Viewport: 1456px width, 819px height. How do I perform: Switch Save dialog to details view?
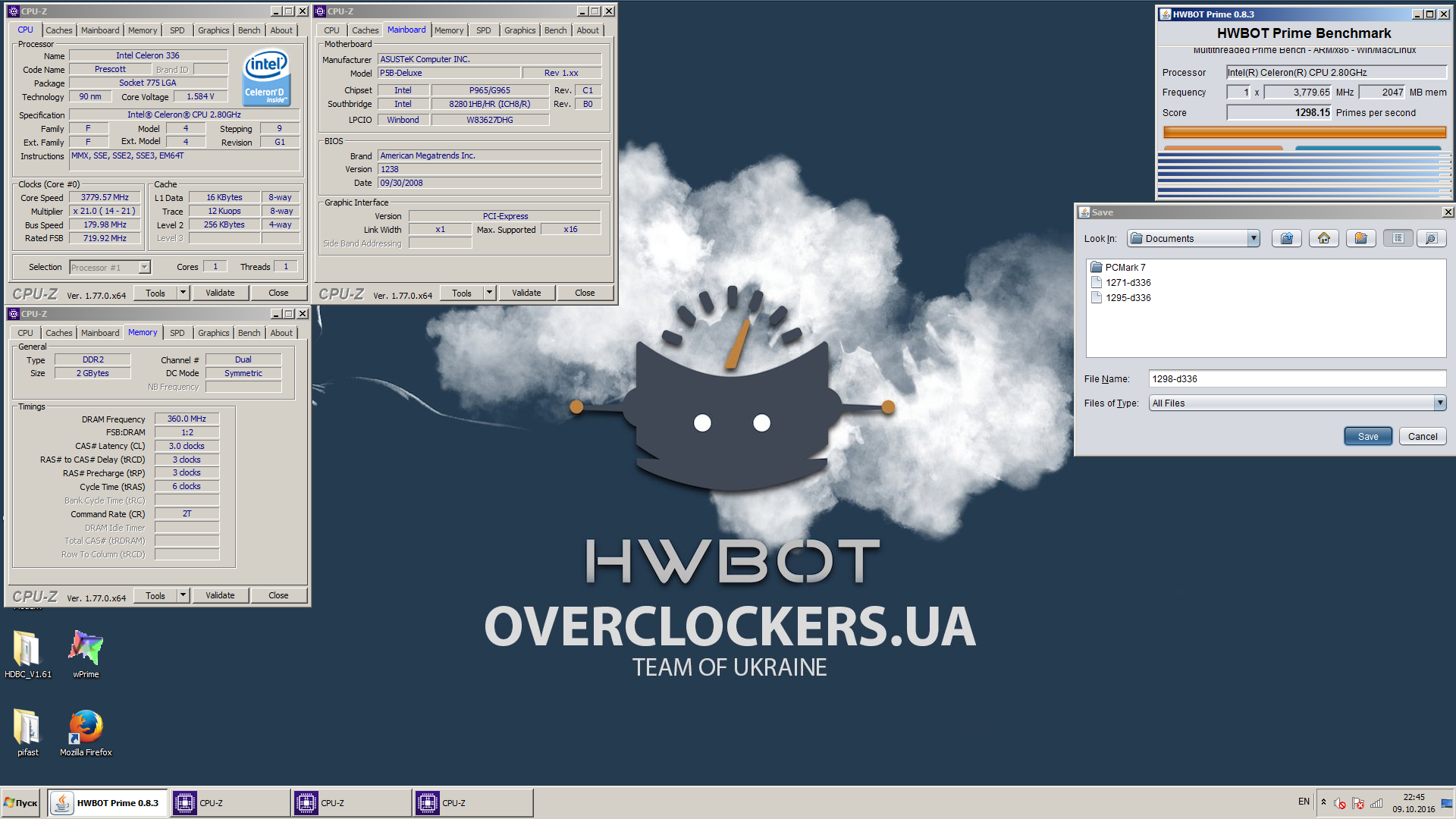point(1431,238)
